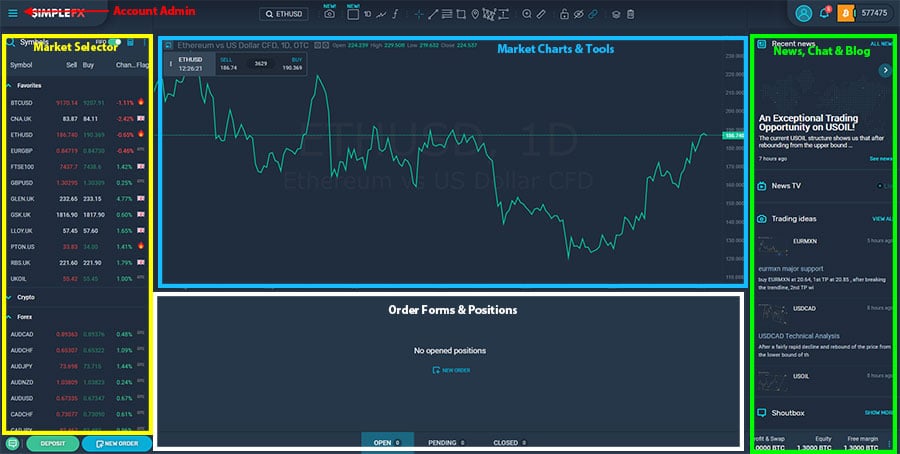Select the crosshair cursor tool
Viewport: 900px width, 454px height.
pos(418,15)
